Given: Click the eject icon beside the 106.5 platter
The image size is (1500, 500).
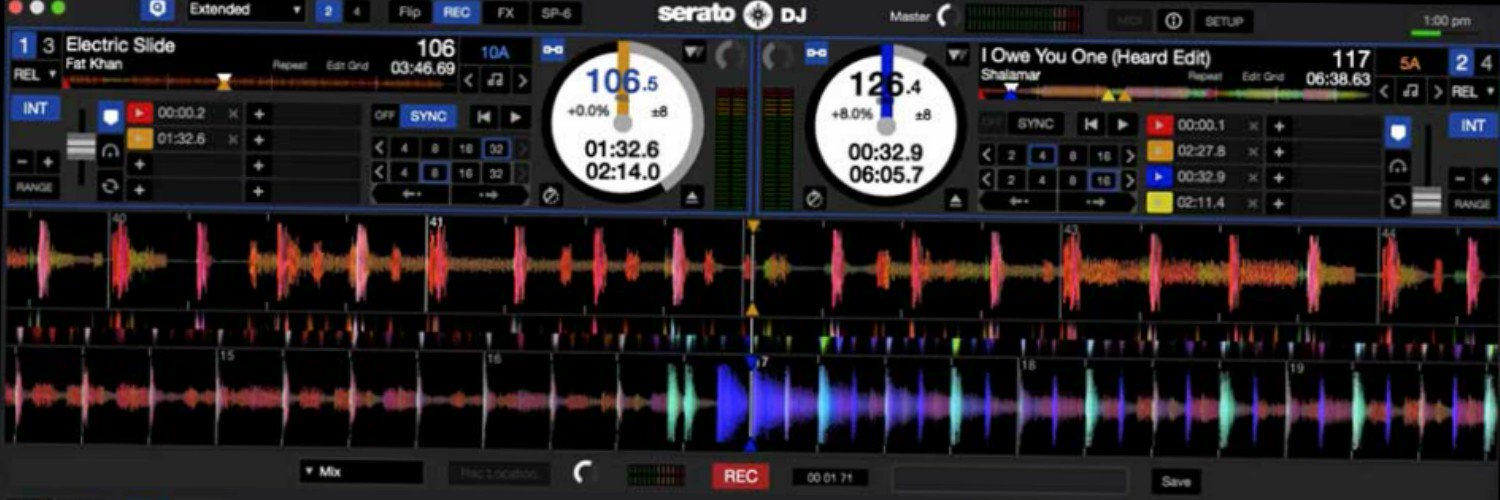Looking at the screenshot, I should click(x=690, y=197).
